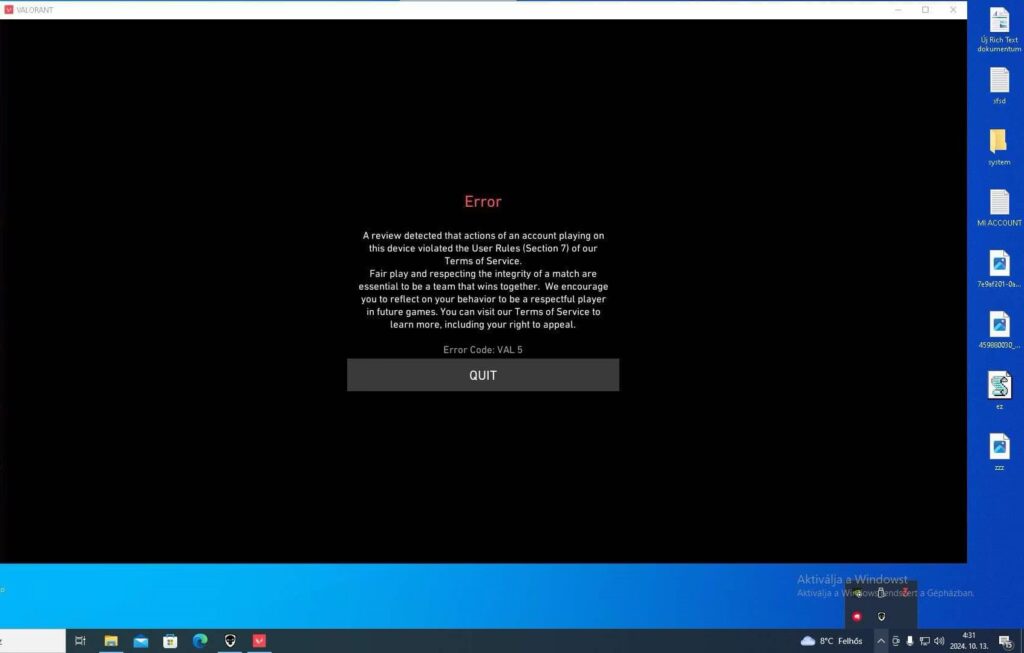Open the notification center icon
The image size is (1024, 653).
(x=1006, y=641)
